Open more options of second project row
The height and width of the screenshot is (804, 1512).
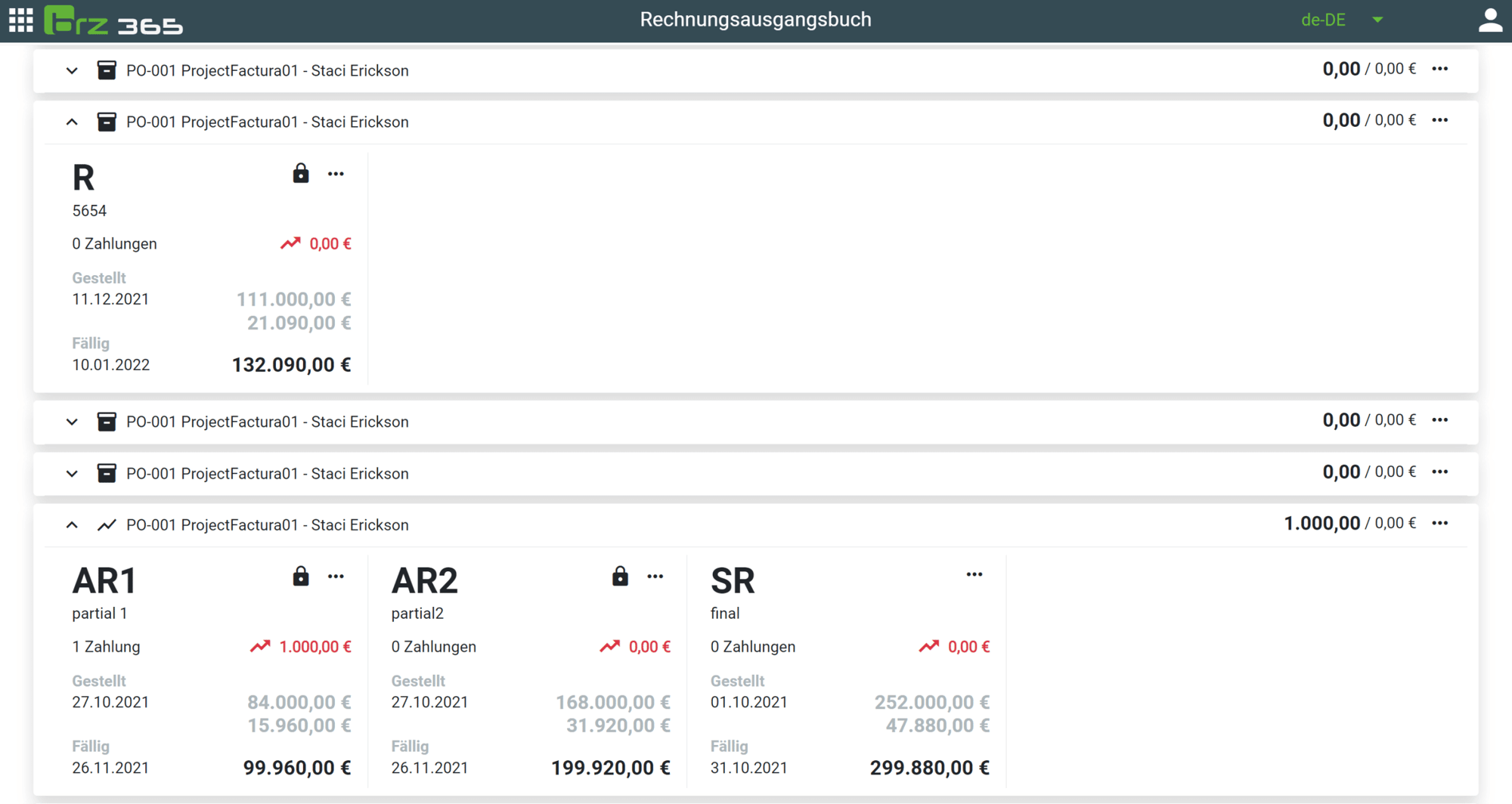(x=1440, y=121)
